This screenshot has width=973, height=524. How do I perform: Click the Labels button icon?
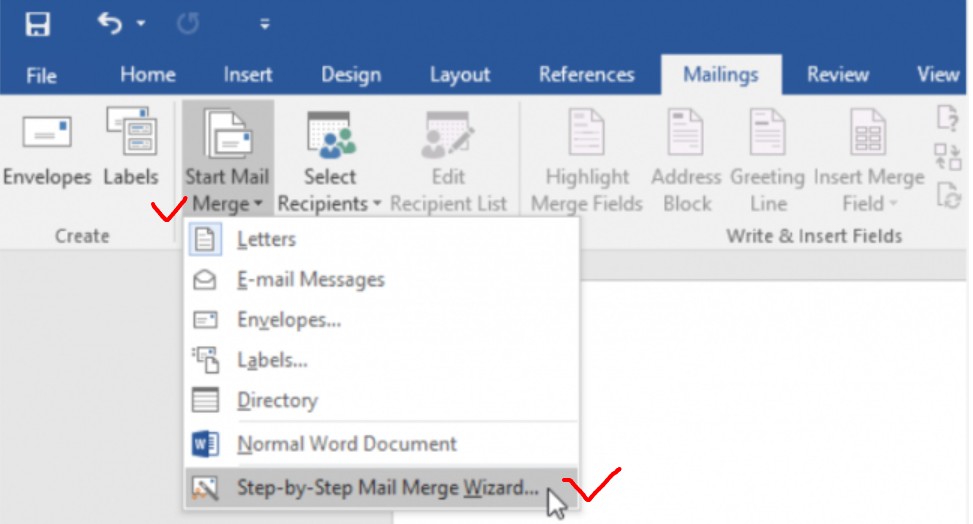(x=131, y=130)
